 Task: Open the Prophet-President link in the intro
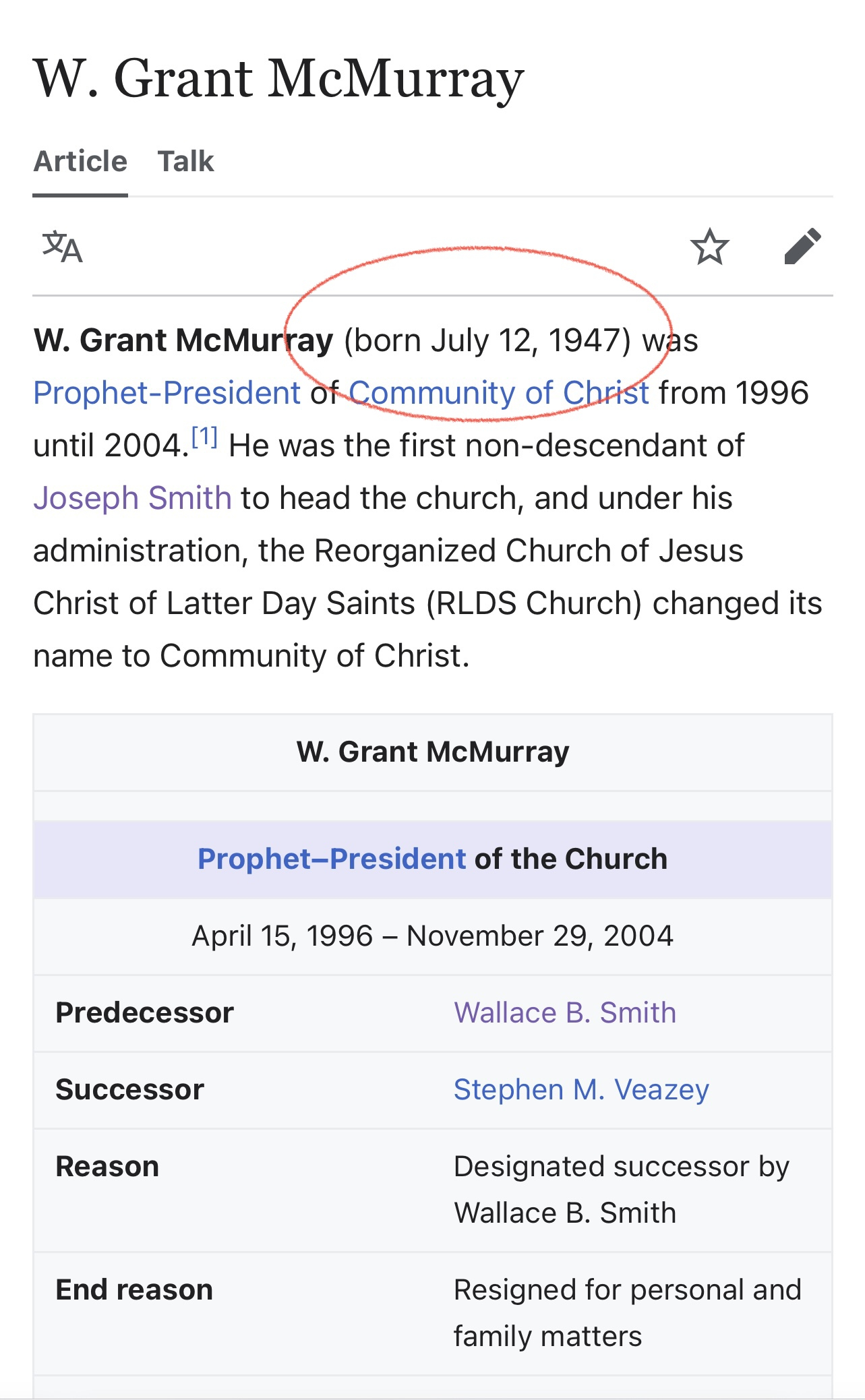(167, 393)
